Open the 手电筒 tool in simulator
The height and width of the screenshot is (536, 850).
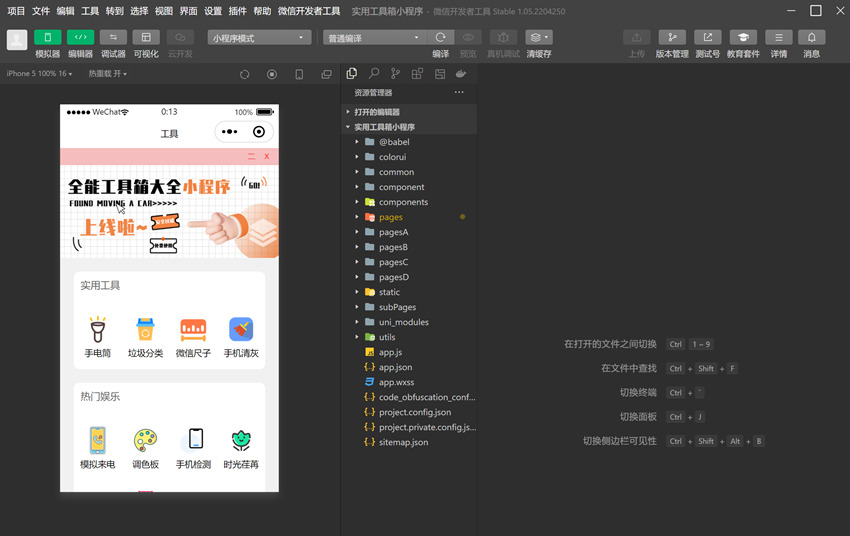[x=98, y=337]
